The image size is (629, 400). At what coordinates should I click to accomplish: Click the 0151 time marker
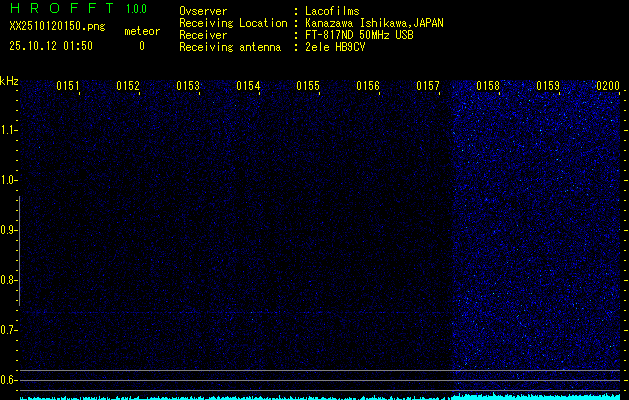coord(68,87)
